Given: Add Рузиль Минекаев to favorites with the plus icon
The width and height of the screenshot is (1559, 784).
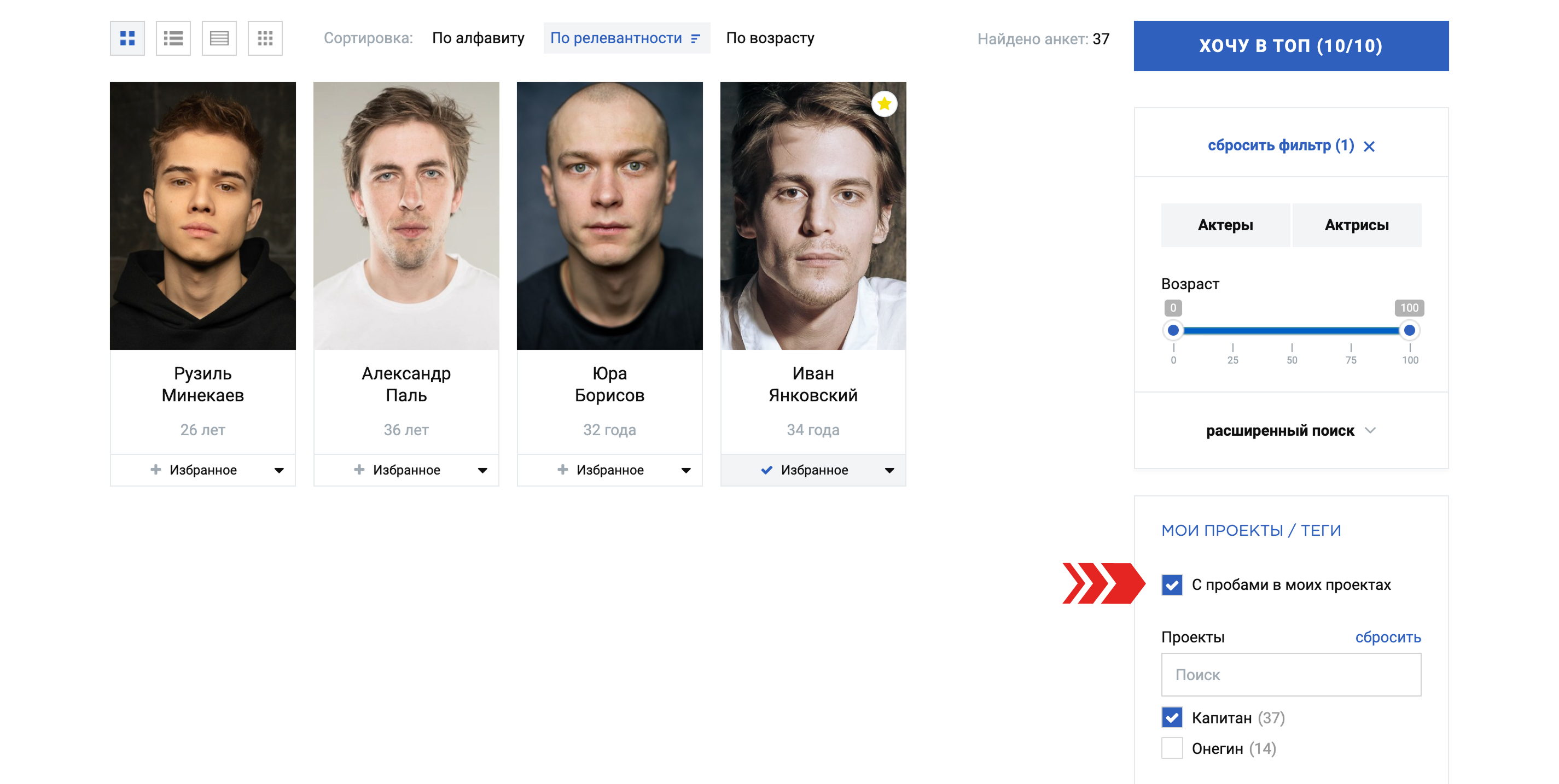Looking at the screenshot, I should tap(155, 470).
